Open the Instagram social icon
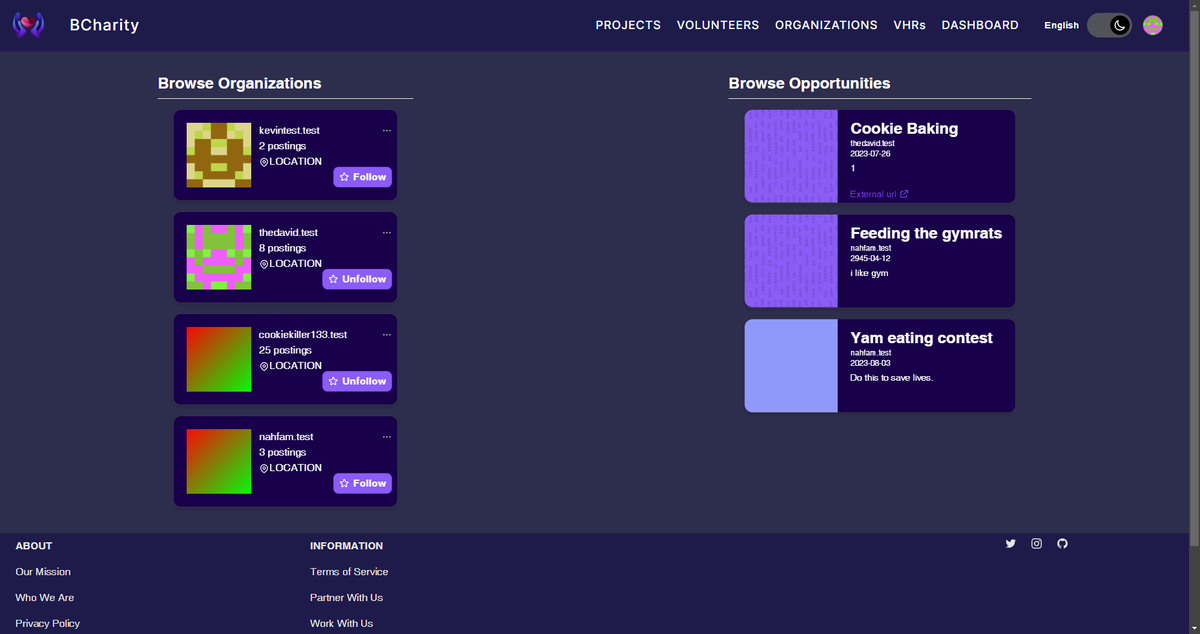The width and height of the screenshot is (1200, 634). [x=1037, y=543]
